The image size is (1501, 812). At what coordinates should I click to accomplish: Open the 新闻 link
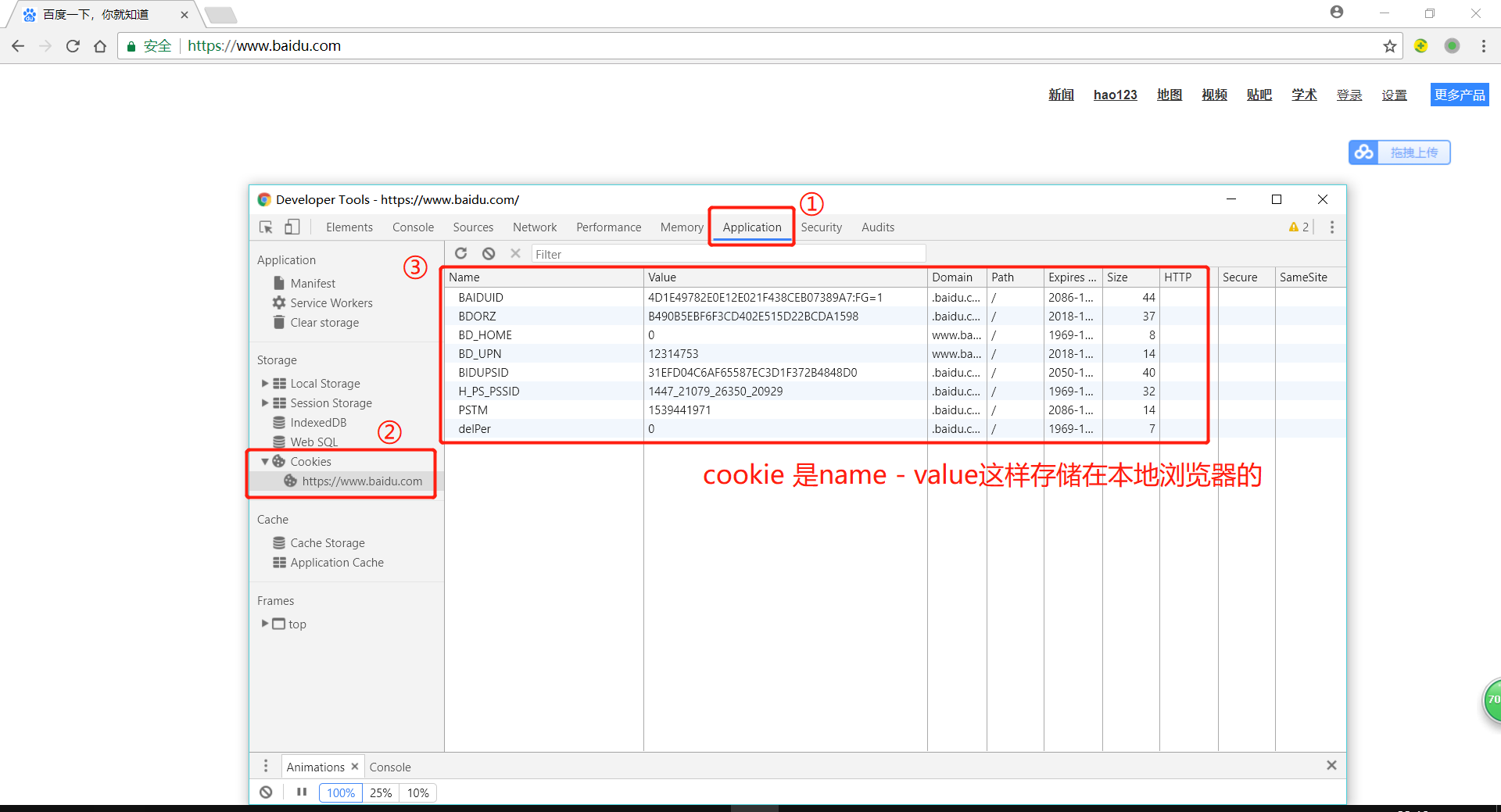click(1061, 95)
